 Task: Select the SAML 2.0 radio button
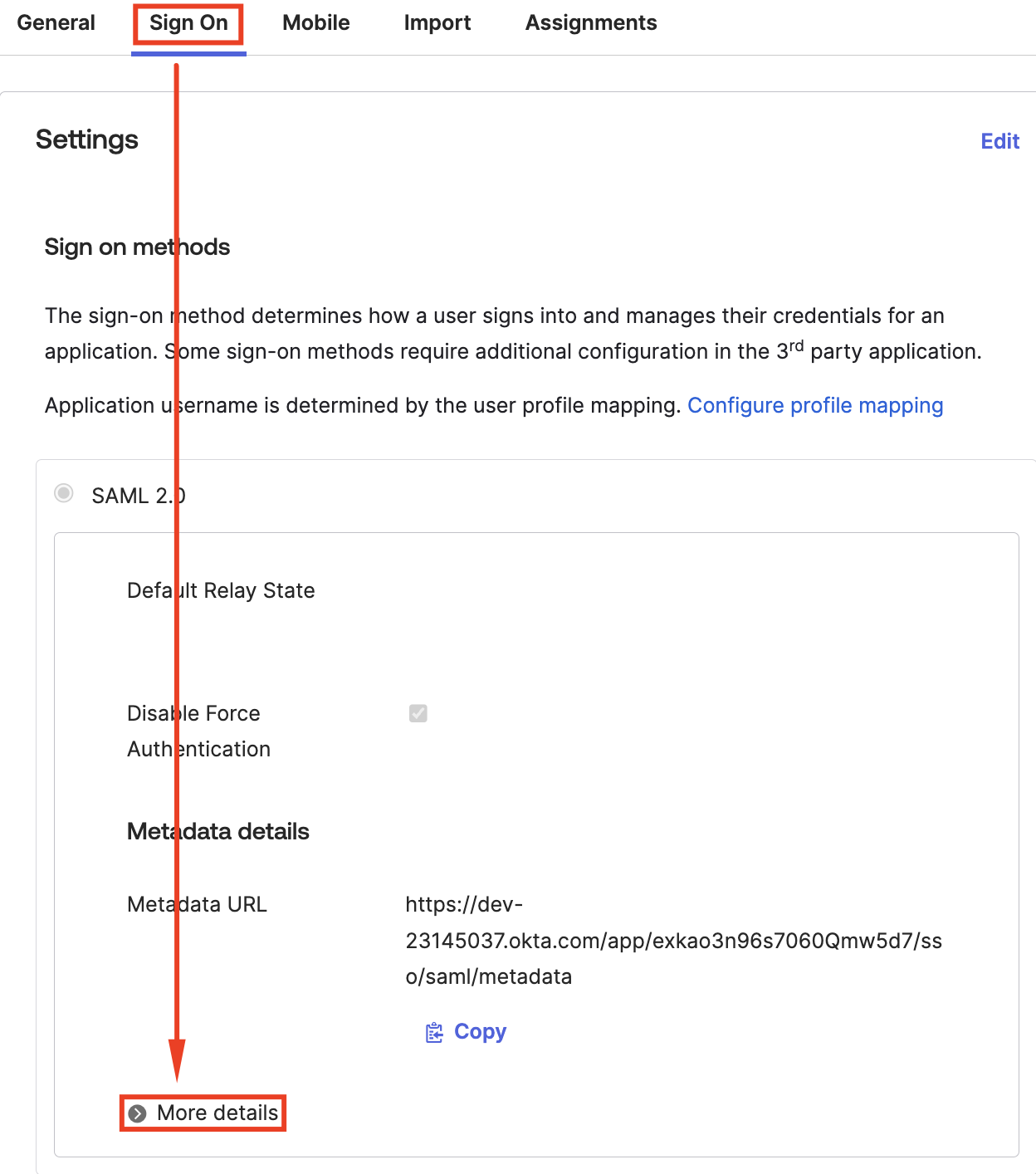click(x=64, y=493)
